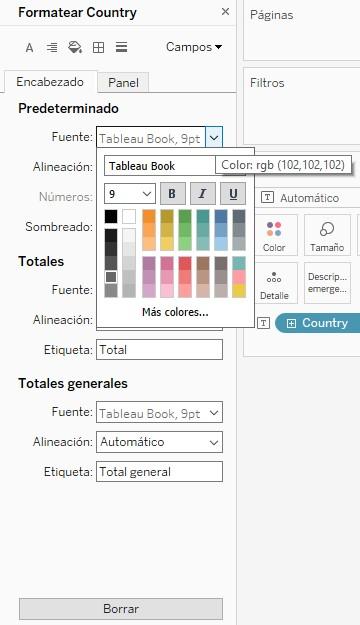Screen dimensions: 360x625
Task: Open the alignment formatting icon
Action: click(52, 48)
